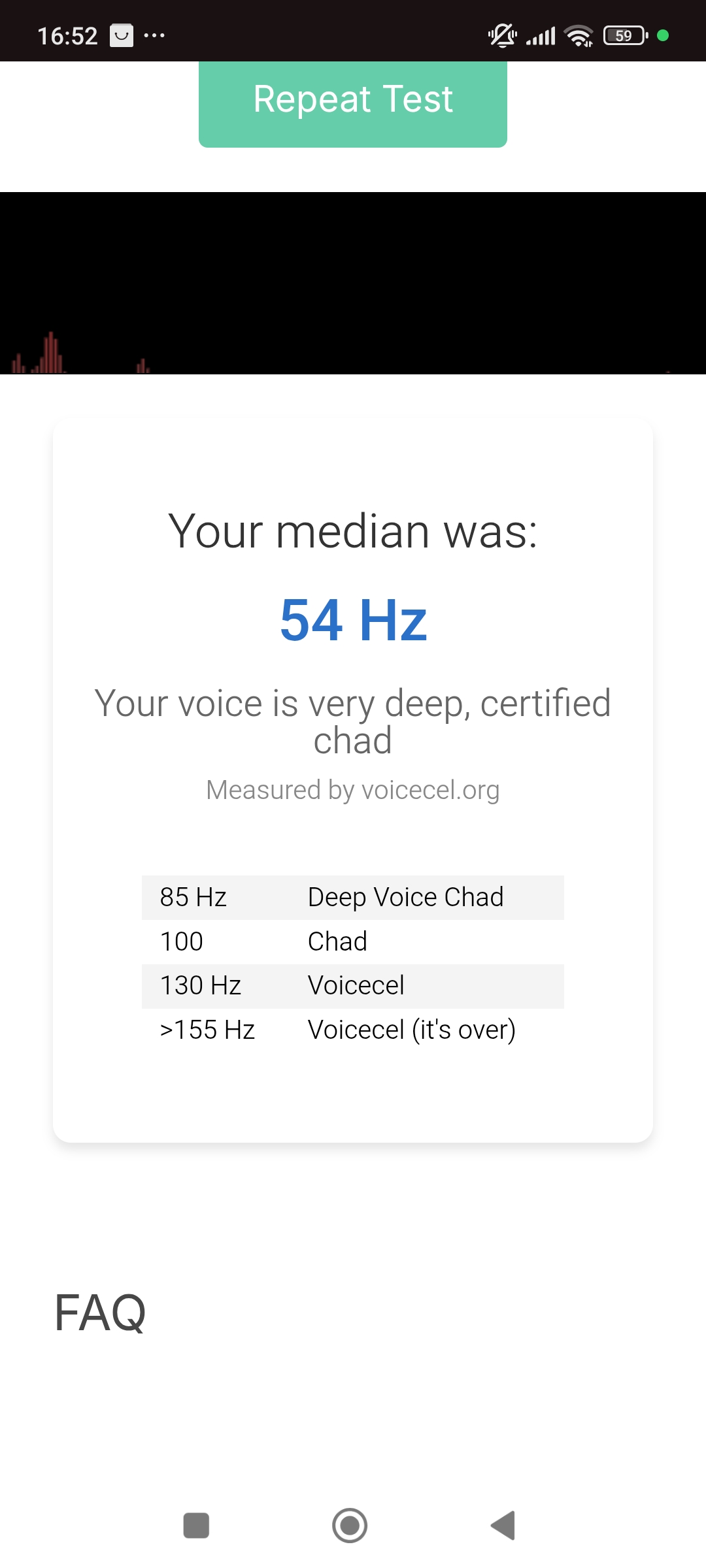This screenshot has height=1568, width=706.
Task: Open recent apps with the square button
Action: pos(196,1526)
